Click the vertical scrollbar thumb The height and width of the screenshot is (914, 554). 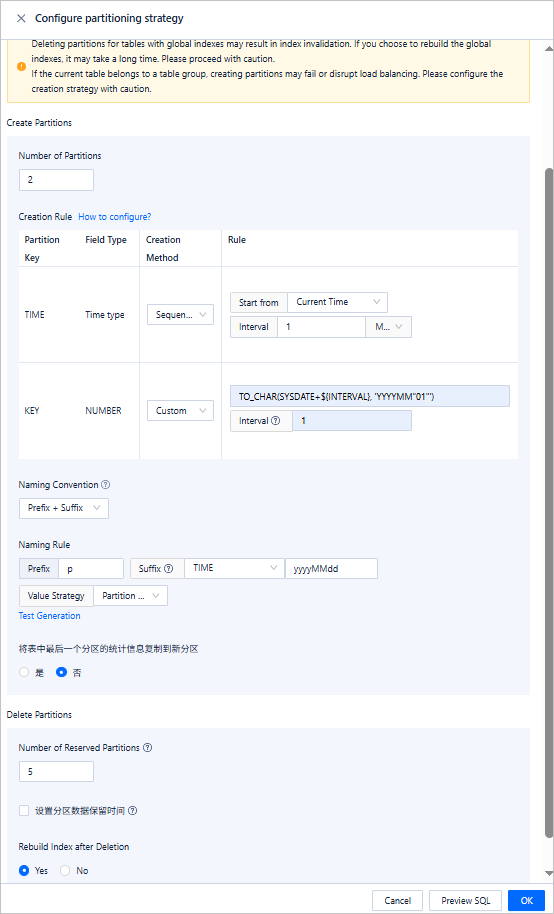(x=549, y=501)
